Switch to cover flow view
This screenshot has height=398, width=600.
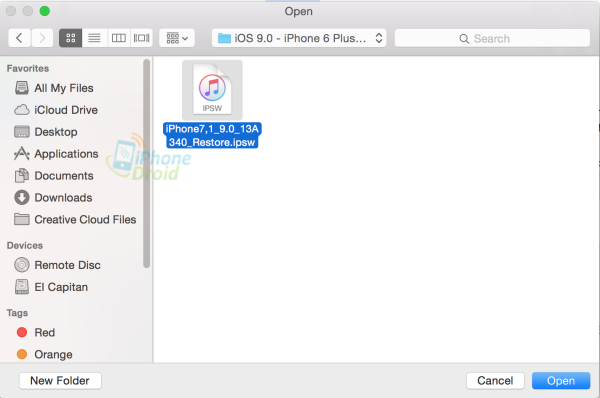click(141, 38)
